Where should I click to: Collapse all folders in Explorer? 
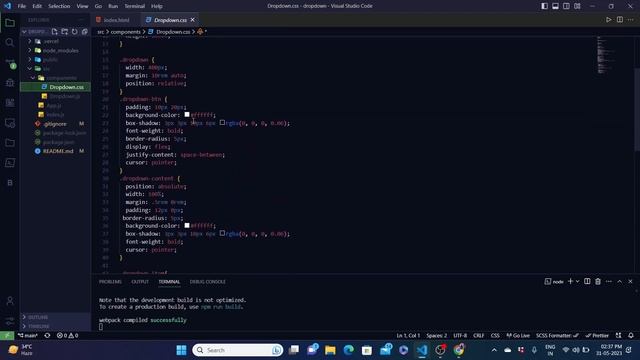(84, 31)
